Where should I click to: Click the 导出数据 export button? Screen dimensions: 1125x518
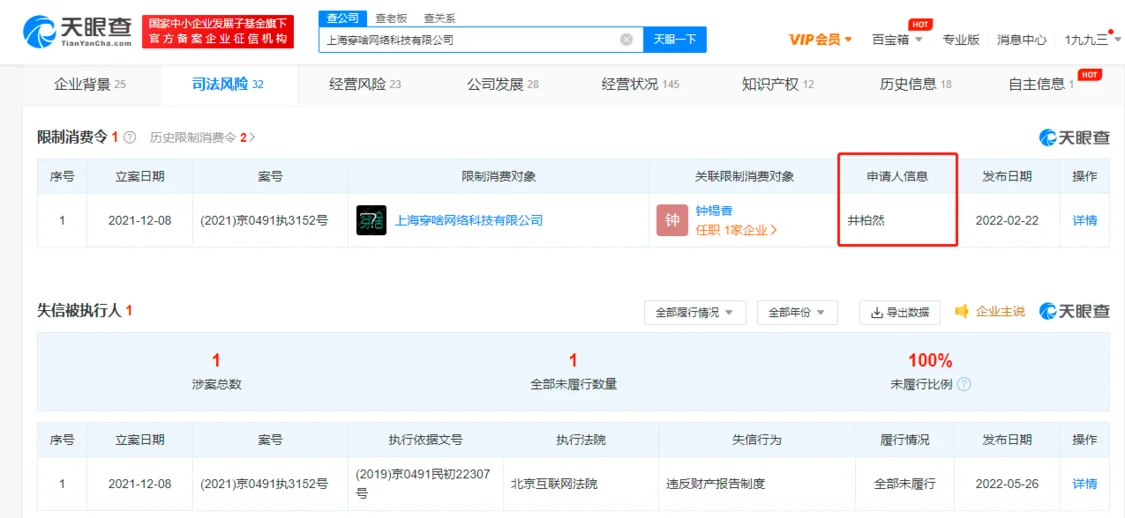click(900, 312)
